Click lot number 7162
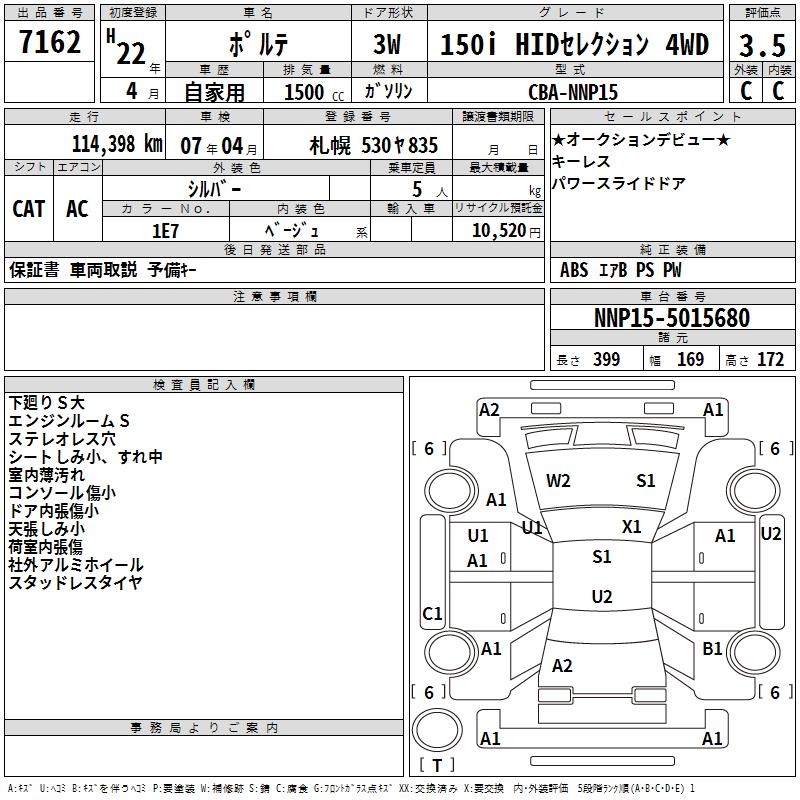 [49, 42]
